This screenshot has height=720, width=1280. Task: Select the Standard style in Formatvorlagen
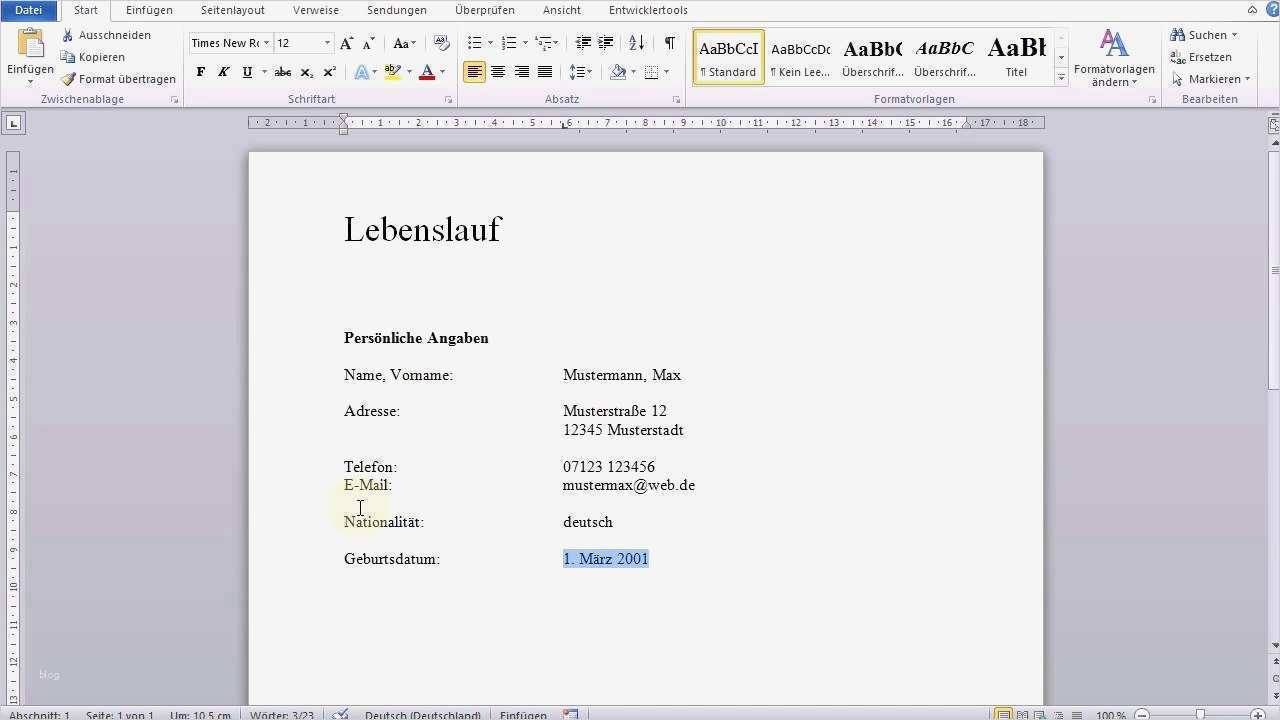(727, 57)
